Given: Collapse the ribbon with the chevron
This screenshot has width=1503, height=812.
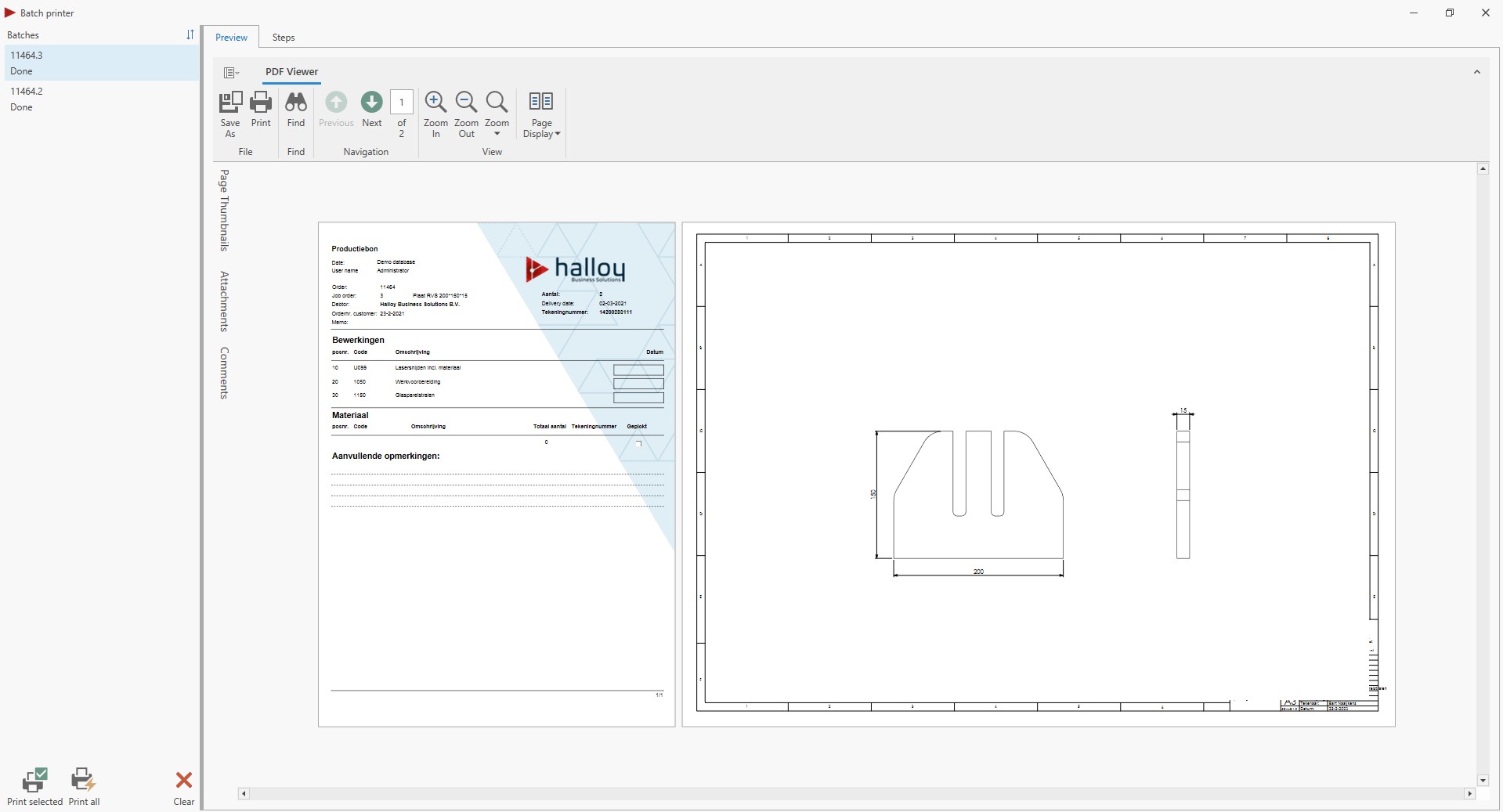Looking at the screenshot, I should tap(1477, 72).
